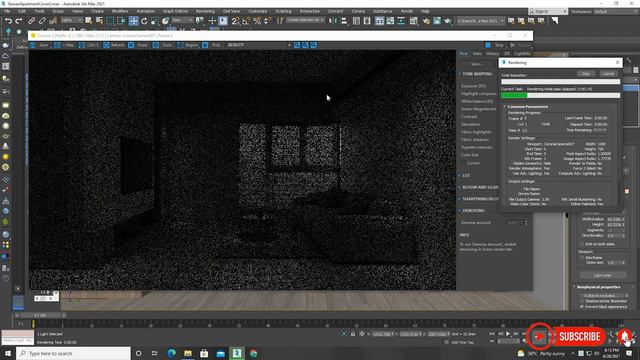Click Play Animation button
The height and width of the screenshot is (360, 640).
pos(508,334)
